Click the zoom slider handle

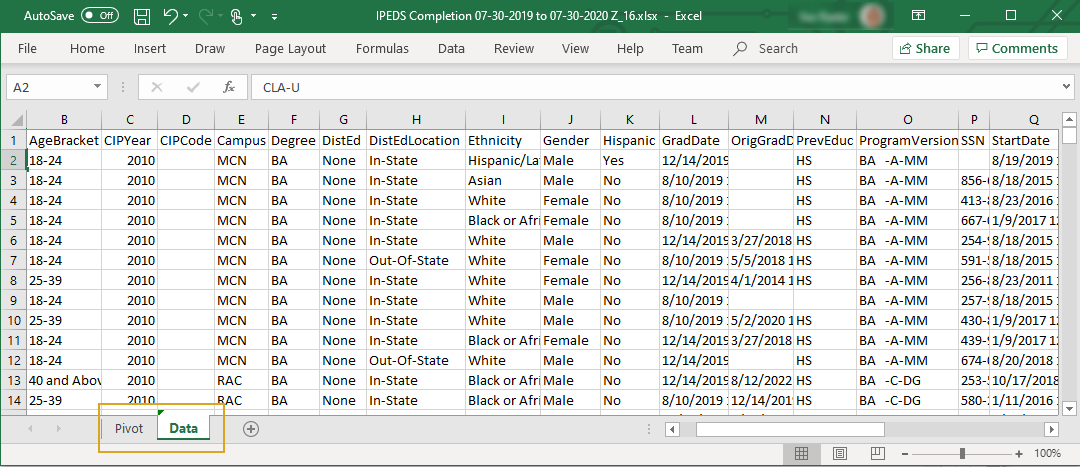point(961,454)
